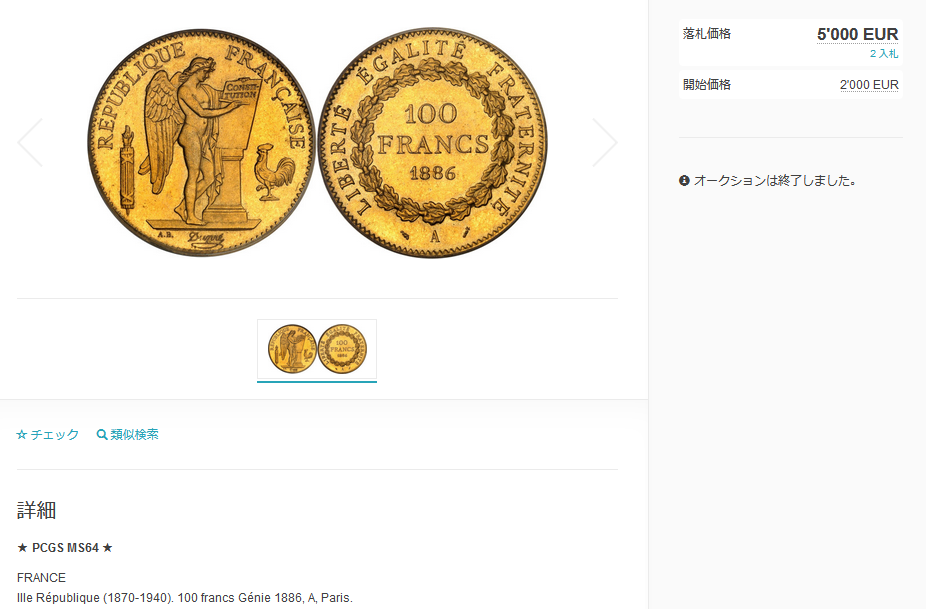Search similar items via 類似検索
This screenshot has width=926, height=609.
point(128,435)
